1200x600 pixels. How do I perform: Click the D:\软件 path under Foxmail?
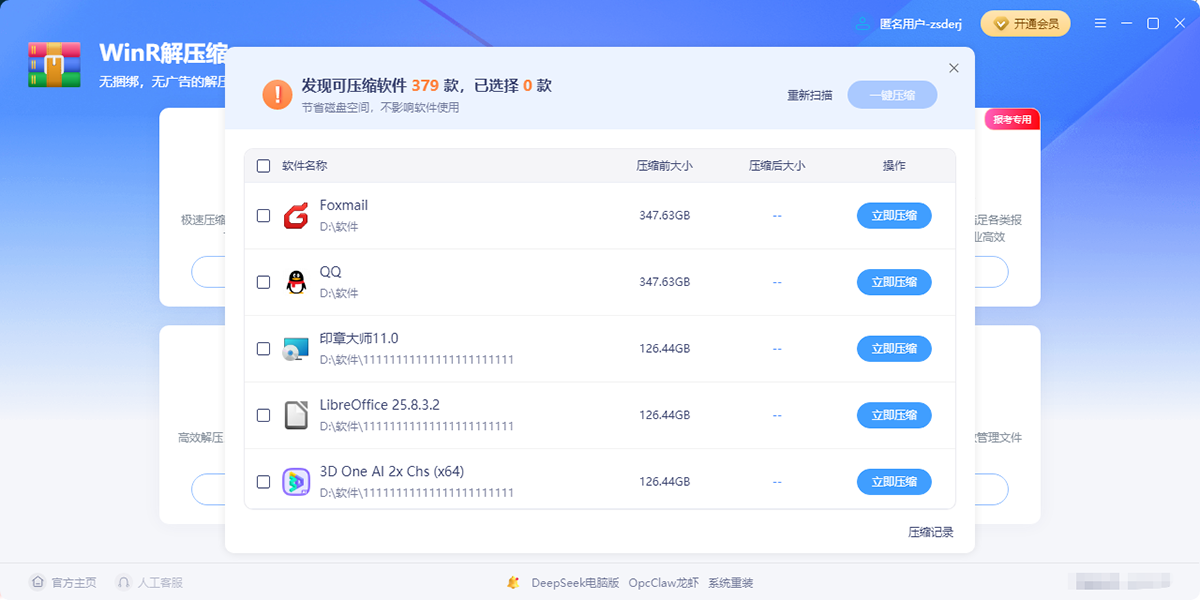pos(339,227)
